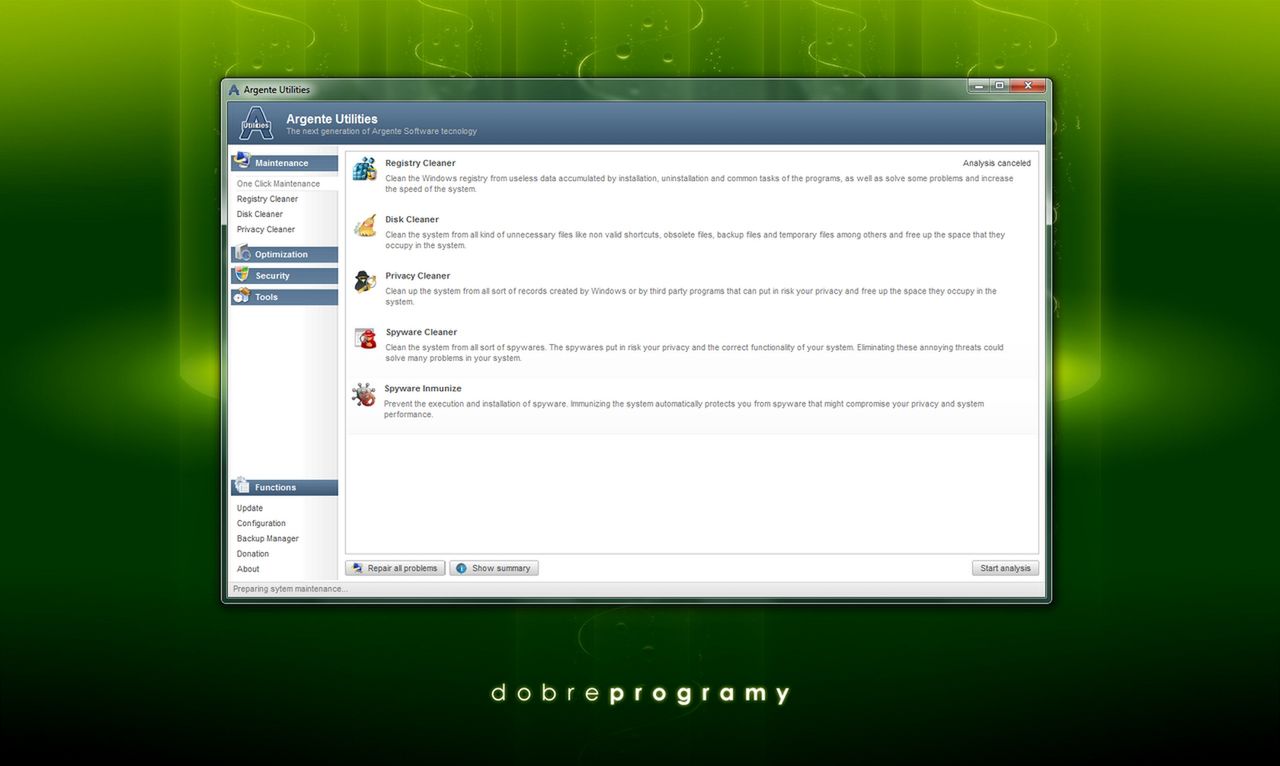
Task: Collapse the Functions category
Action: tap(284, 488)
